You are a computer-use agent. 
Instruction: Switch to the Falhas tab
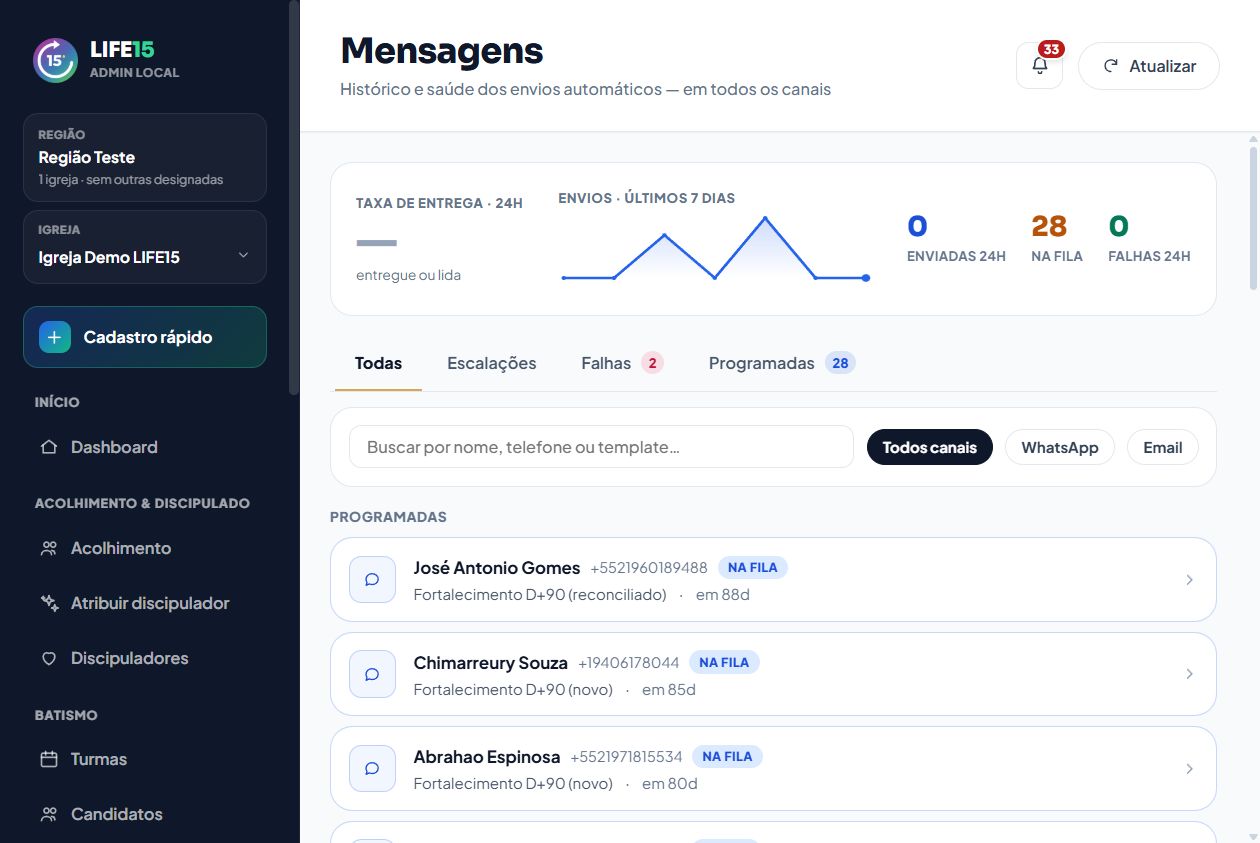pos(622,363)
